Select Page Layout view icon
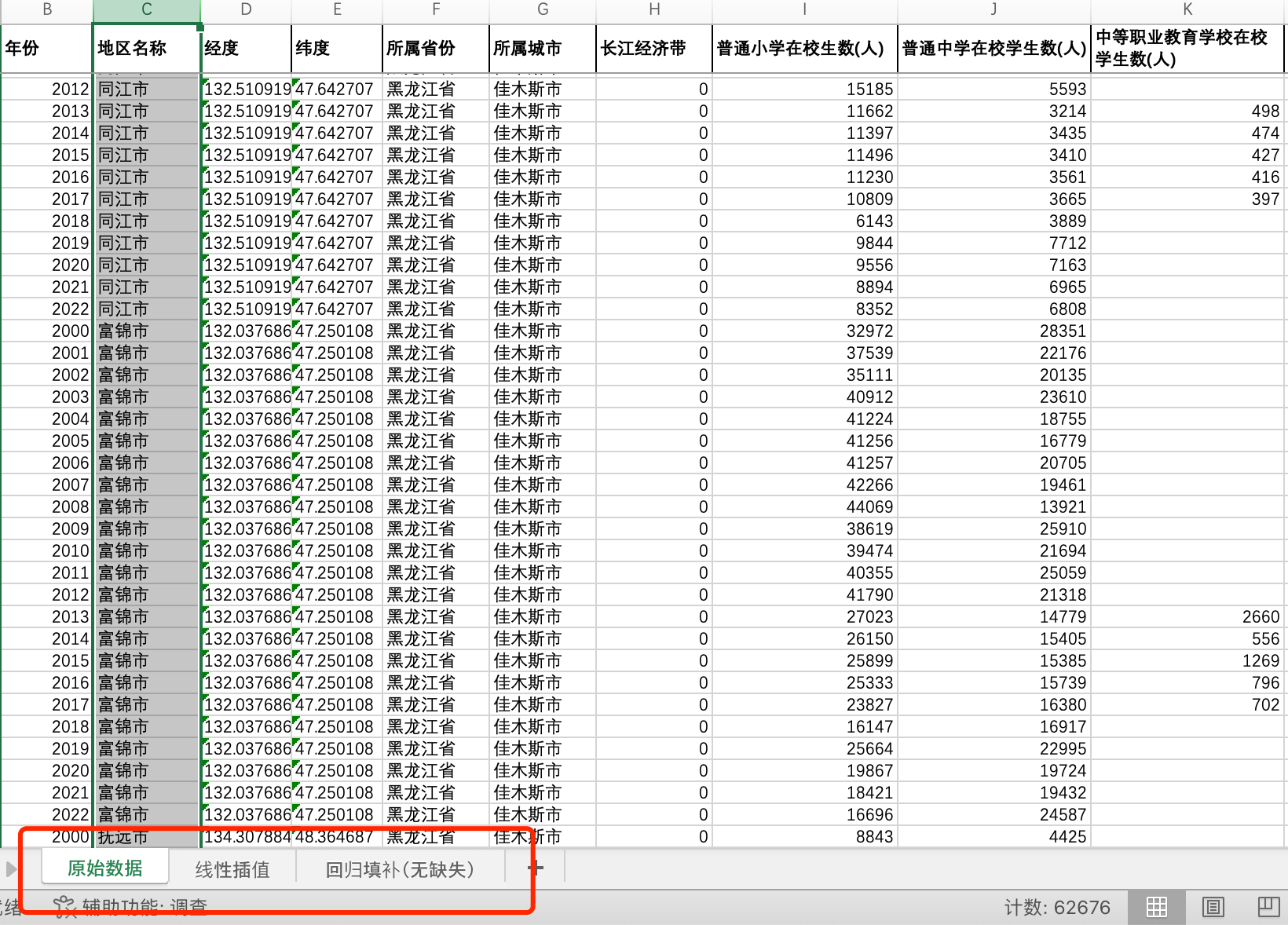Screen dimensions: 1288x925 pos(1213,907)
